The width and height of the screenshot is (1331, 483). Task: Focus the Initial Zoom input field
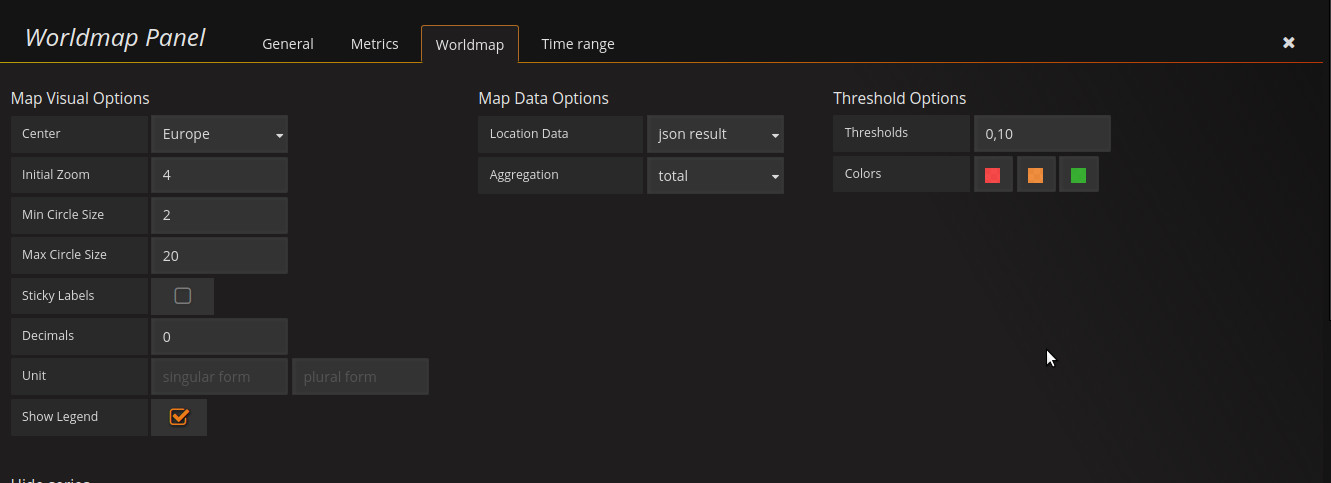point(219,174)
